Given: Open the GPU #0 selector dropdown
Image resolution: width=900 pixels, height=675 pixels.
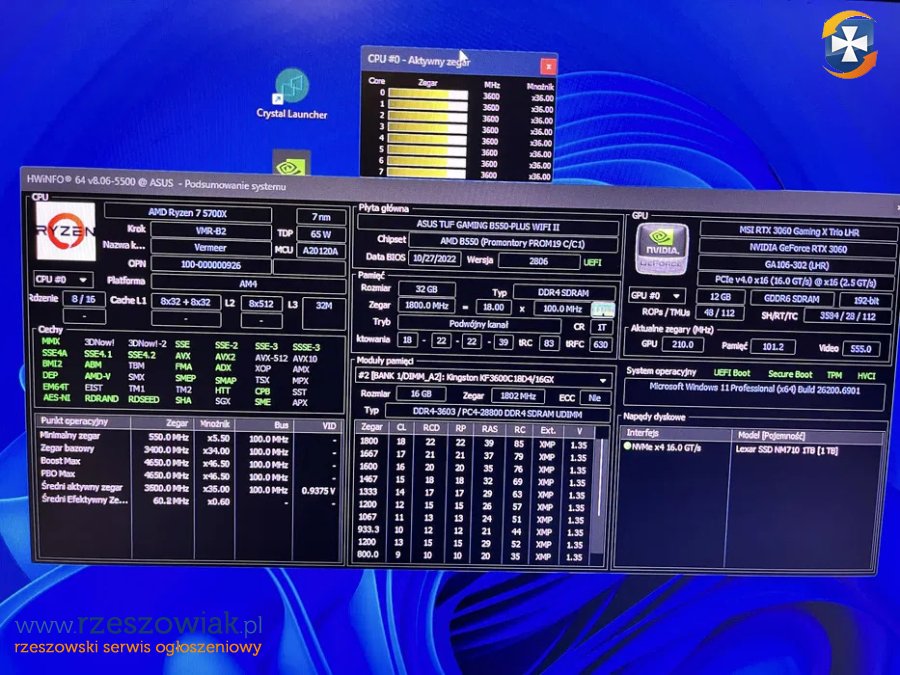Looking at the screenshot, I should pyautogui.click(x=656, y=296).
